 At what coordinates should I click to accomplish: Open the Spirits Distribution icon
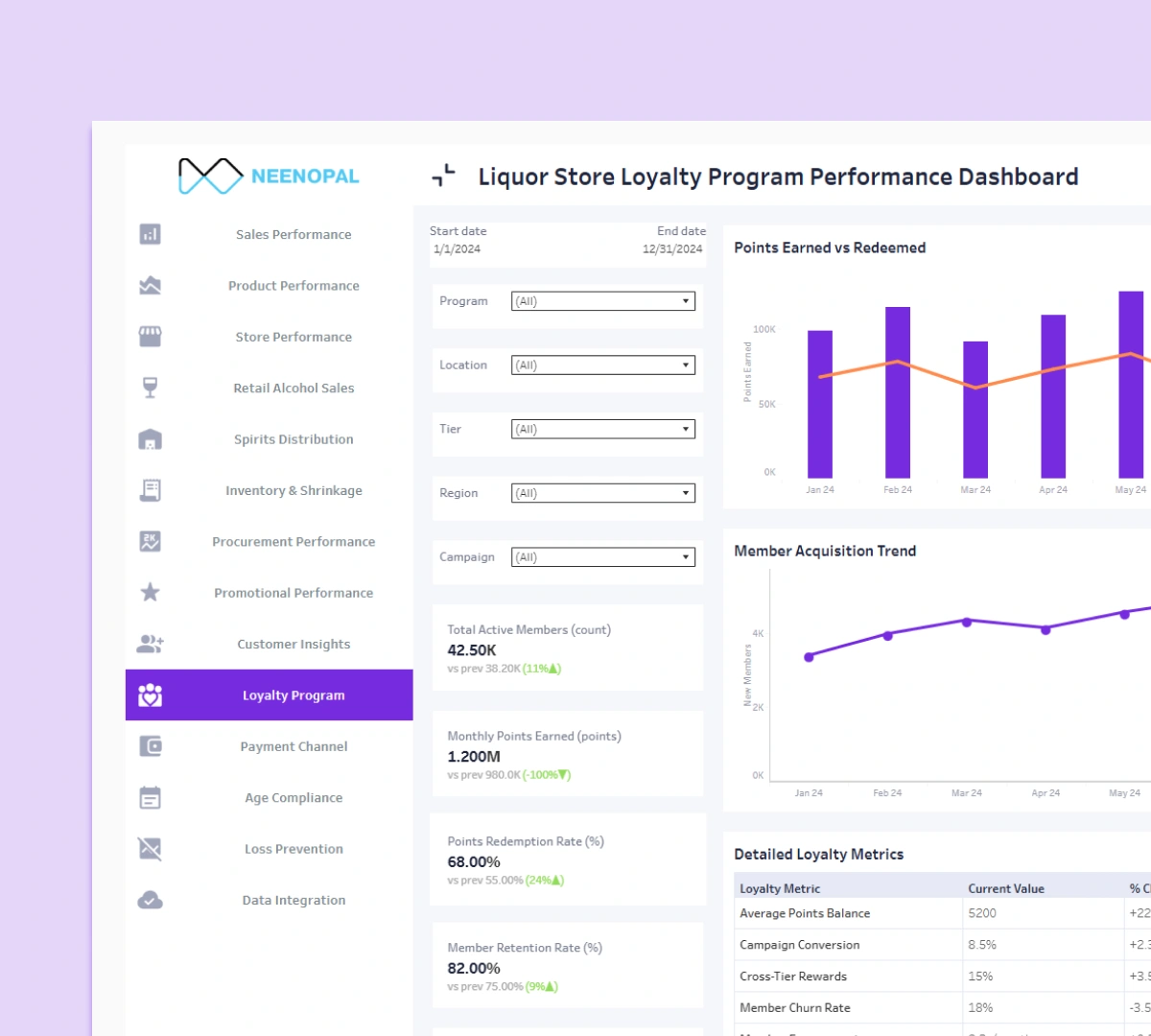[150, 438]
